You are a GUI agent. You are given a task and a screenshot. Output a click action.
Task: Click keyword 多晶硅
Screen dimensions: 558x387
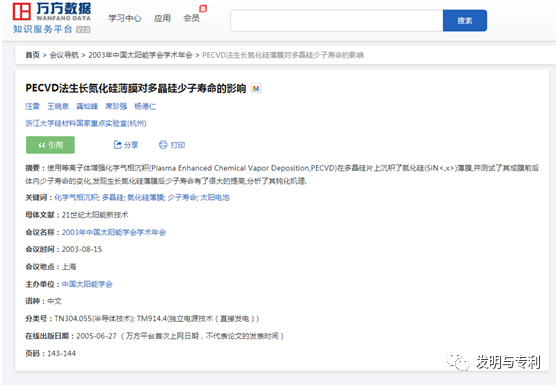112,197
